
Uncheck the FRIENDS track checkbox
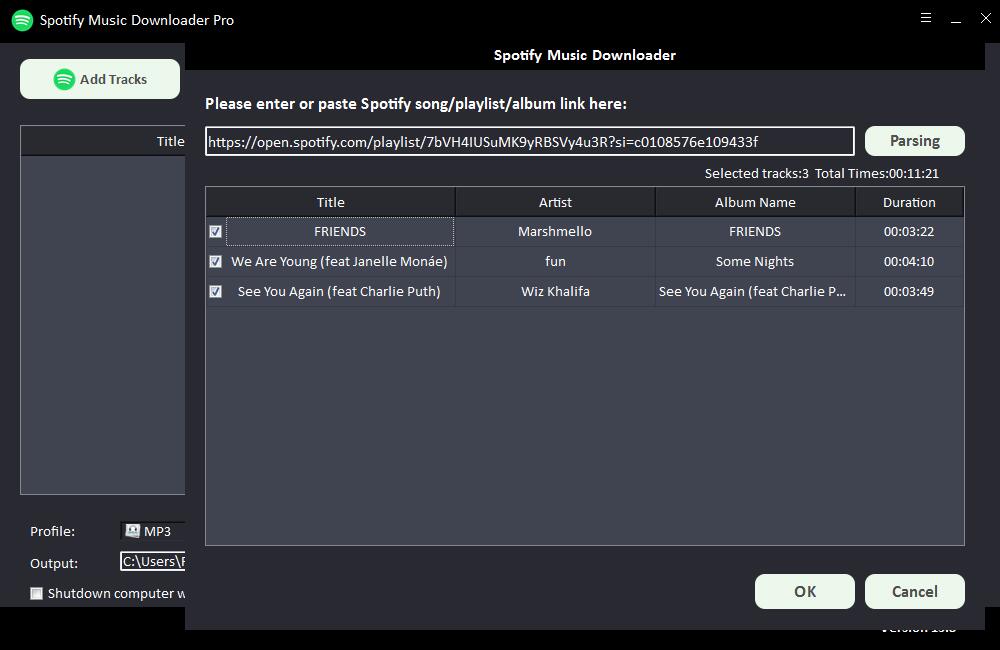215,232
